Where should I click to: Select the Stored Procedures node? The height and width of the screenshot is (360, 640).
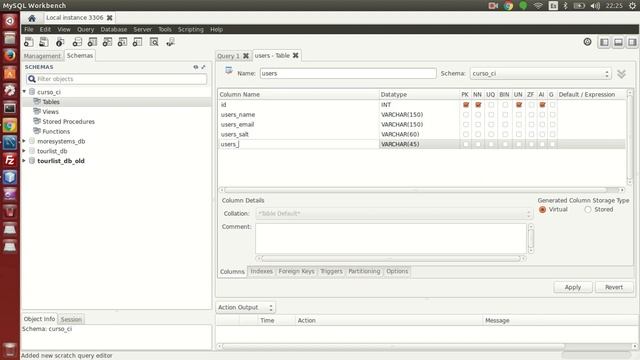click(69, 122)
